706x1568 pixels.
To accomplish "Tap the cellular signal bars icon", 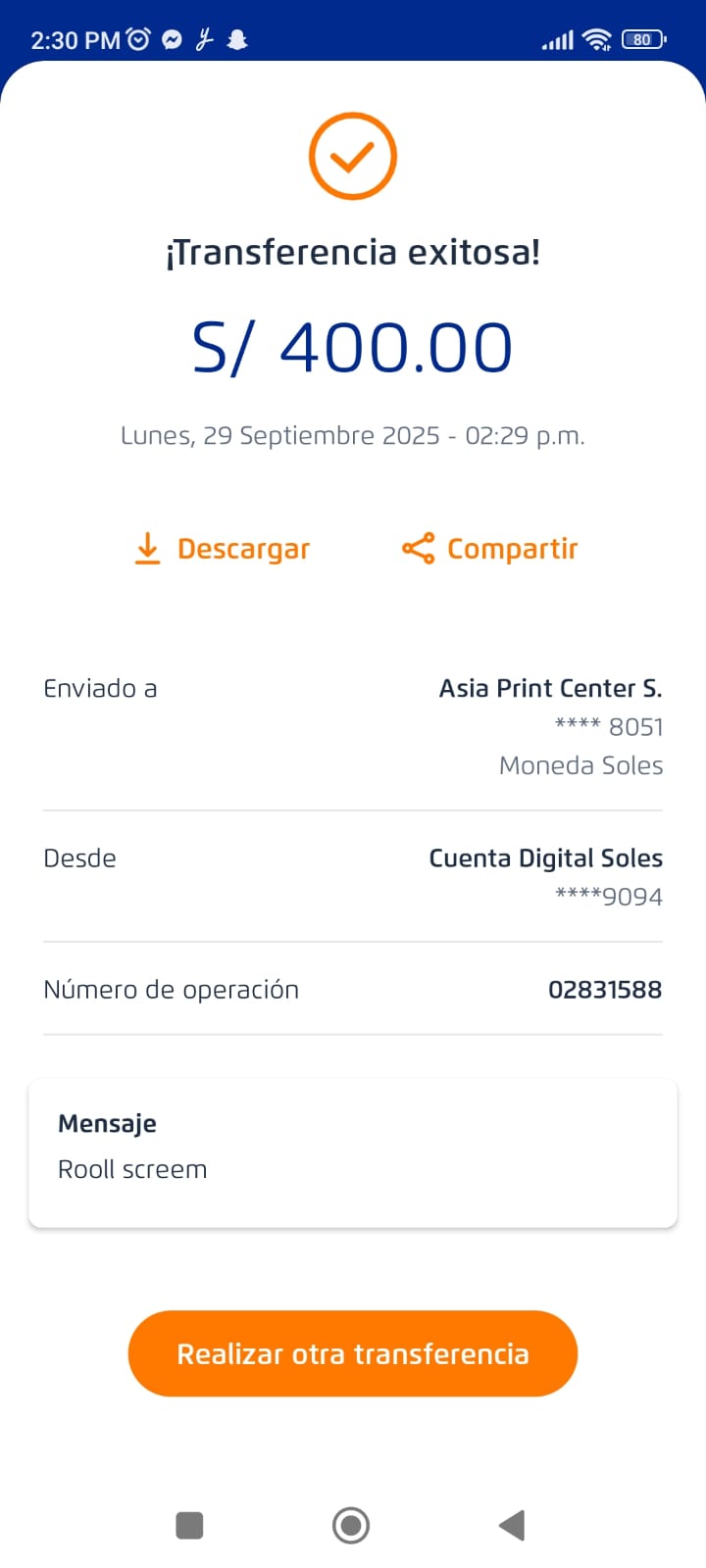I will [x=557, y=40].
